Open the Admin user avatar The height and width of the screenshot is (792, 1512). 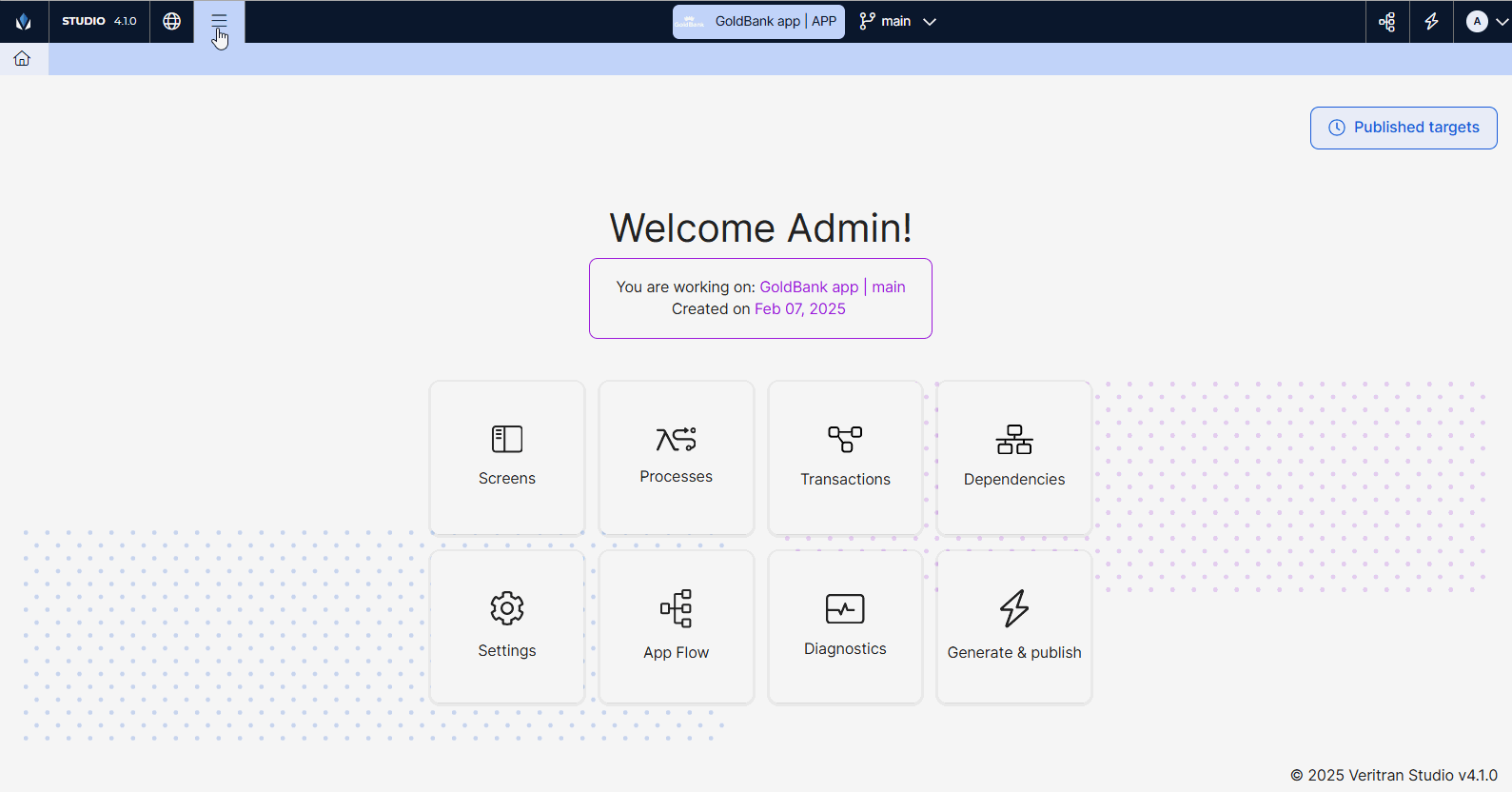[1477, 21]
